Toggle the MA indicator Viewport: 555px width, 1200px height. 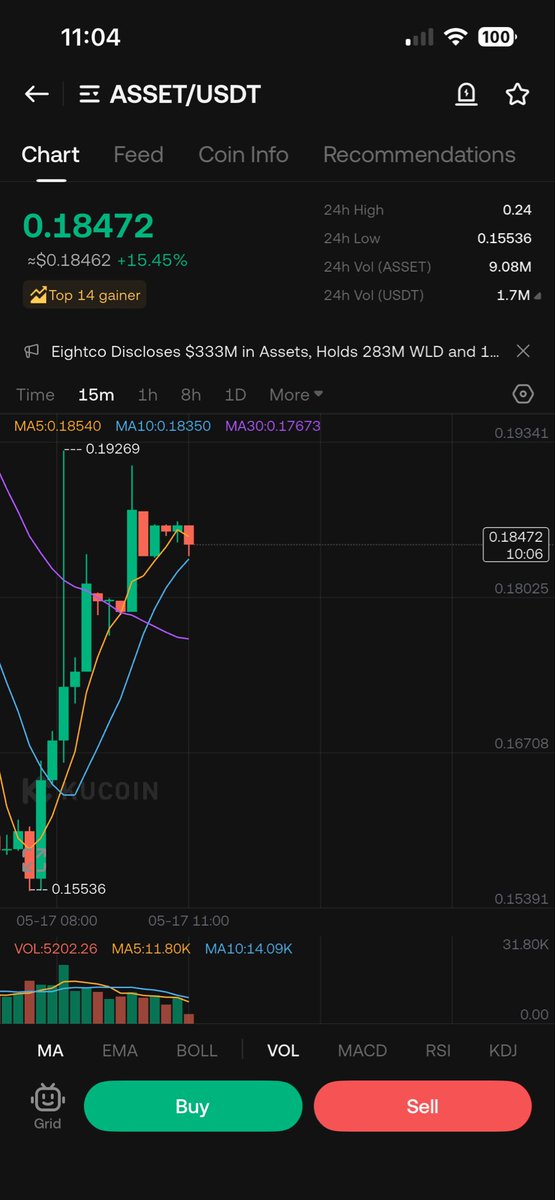tap(50, 1051)
